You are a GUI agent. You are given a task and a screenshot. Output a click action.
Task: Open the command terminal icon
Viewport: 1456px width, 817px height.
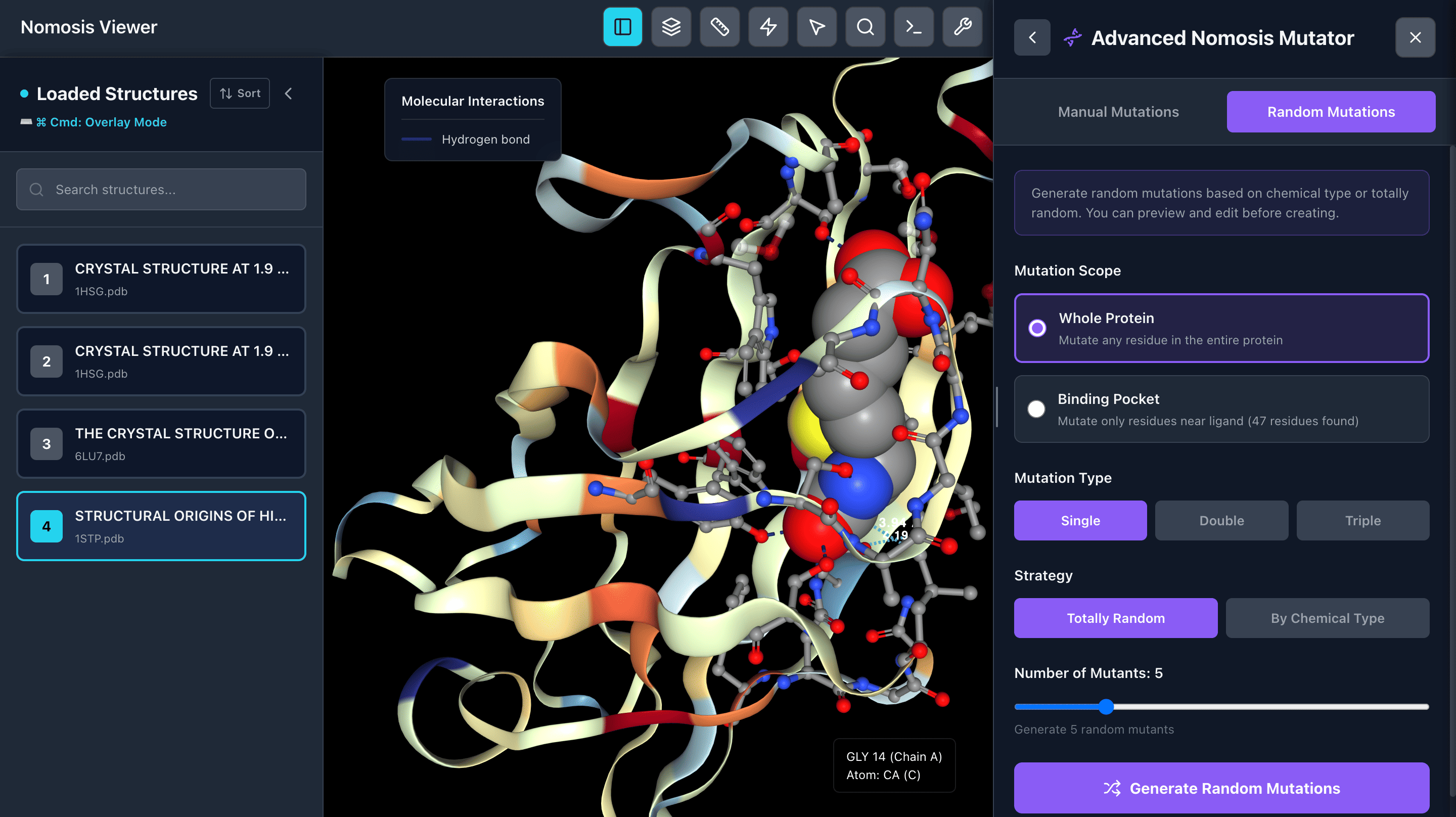(x=914, y=27)
